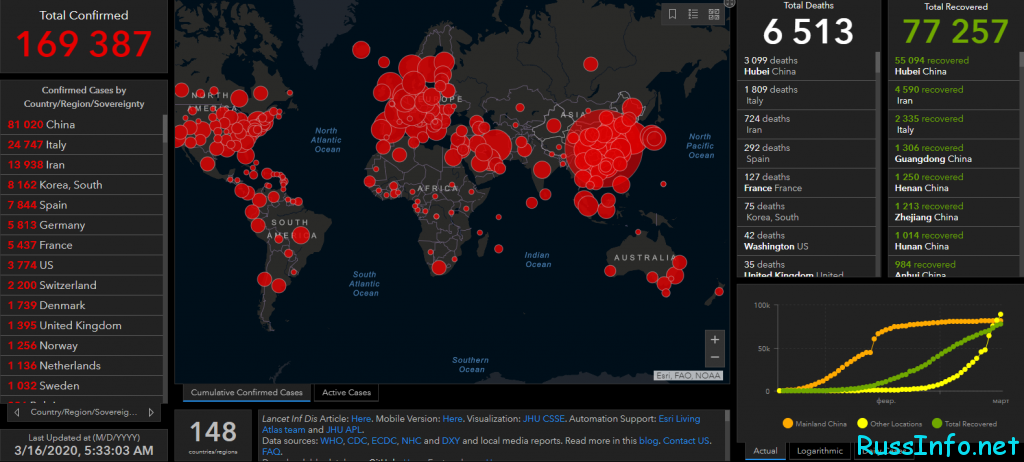Screen dimensions: 1024x462
Task: Toggle Other Locations series in chart legend
Action: (889, 423)
